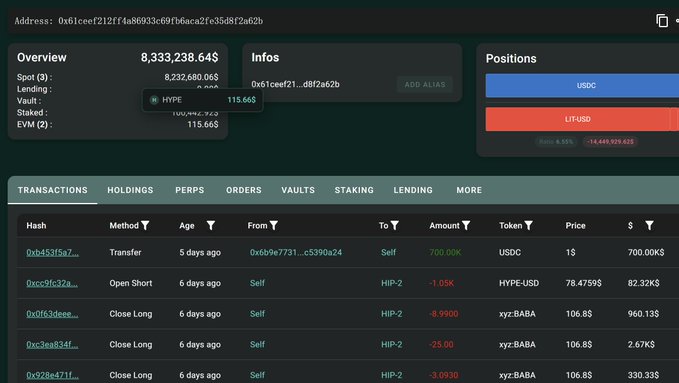Viewport: 679px width, 383px height.
Task: Filter by Amount column
Action: click(x=466, y=225)
